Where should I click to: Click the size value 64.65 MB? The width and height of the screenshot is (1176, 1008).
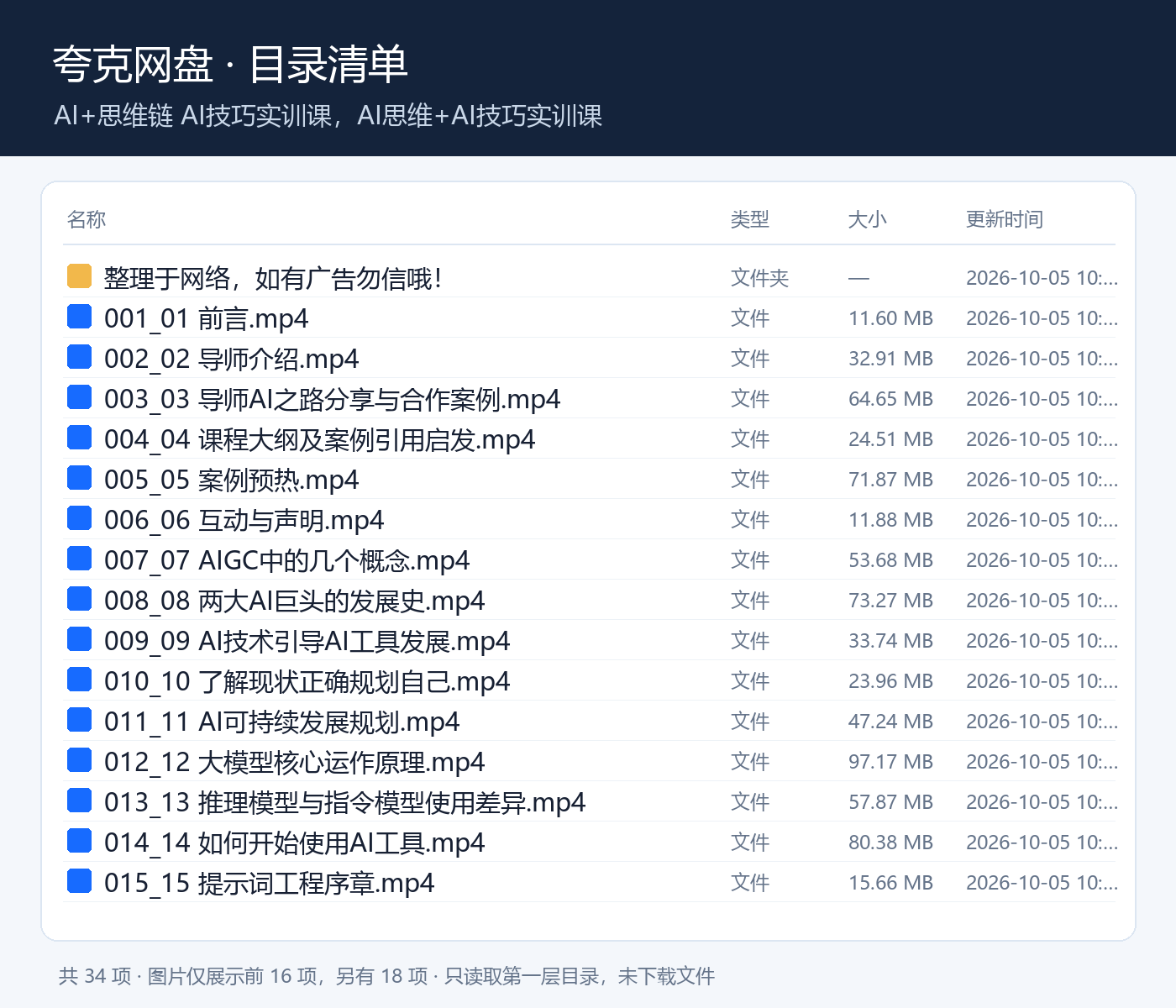pyautogui.click(x=891, y=399)
